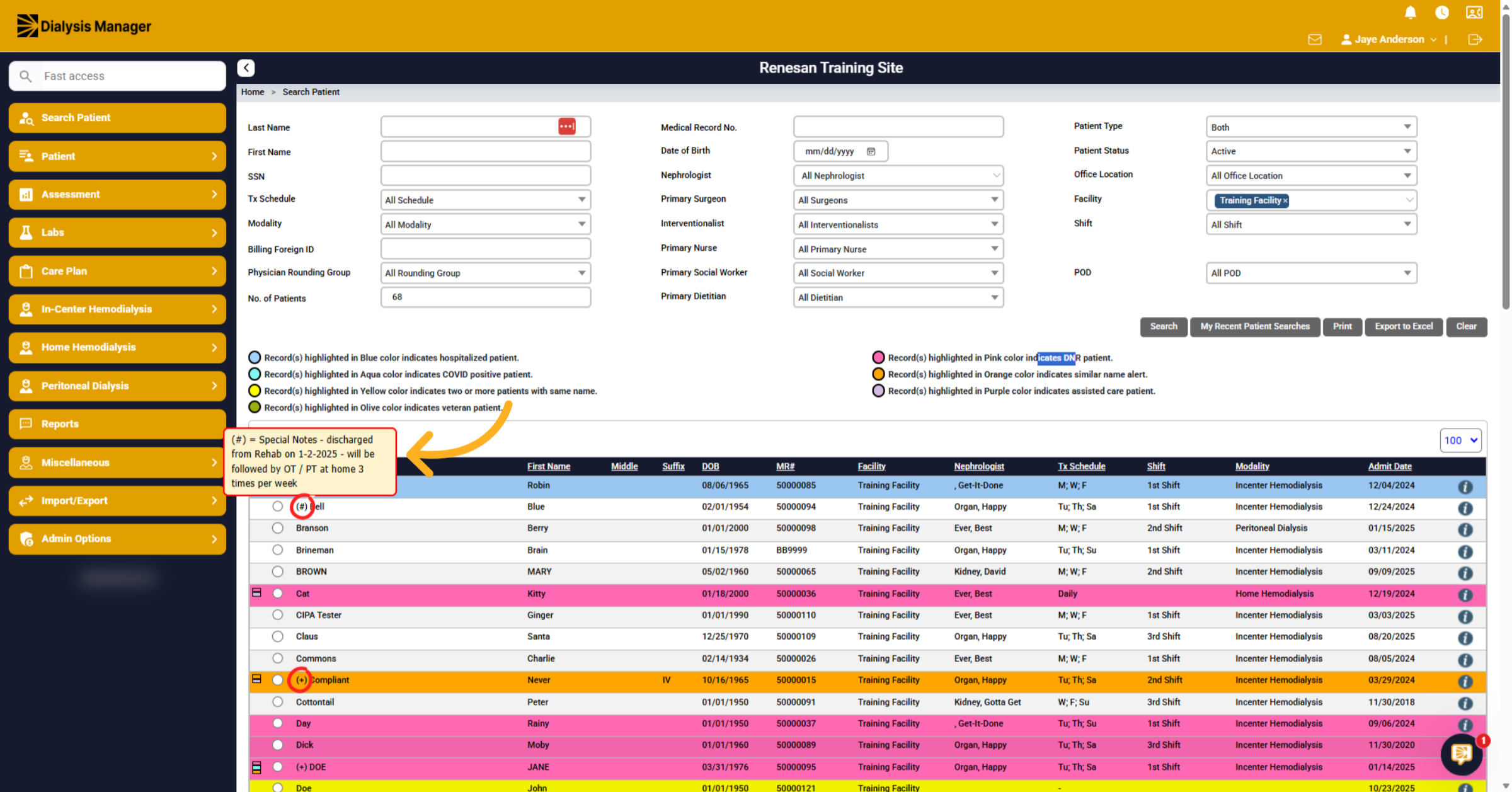Open Search Patient in sidebar
The image size is (1512, 792).
point(117,118)
